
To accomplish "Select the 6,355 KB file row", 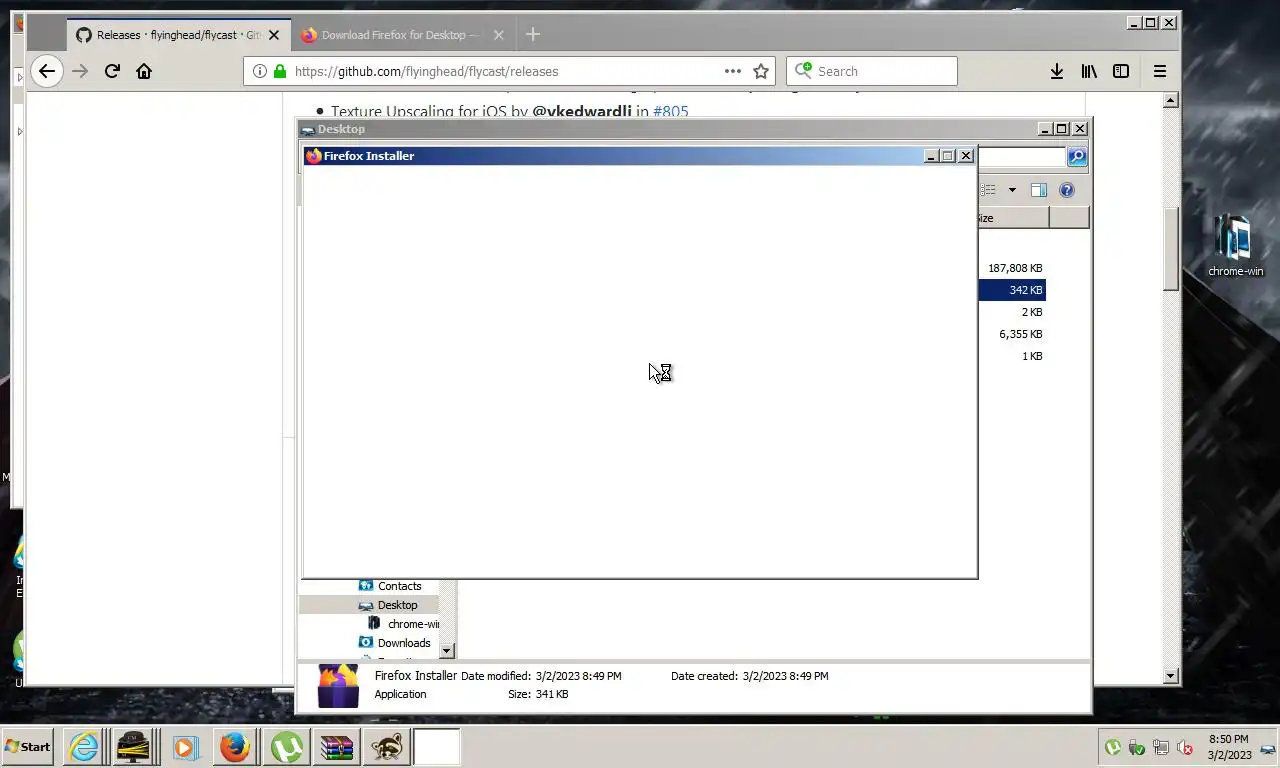I will coord(1012,334).
